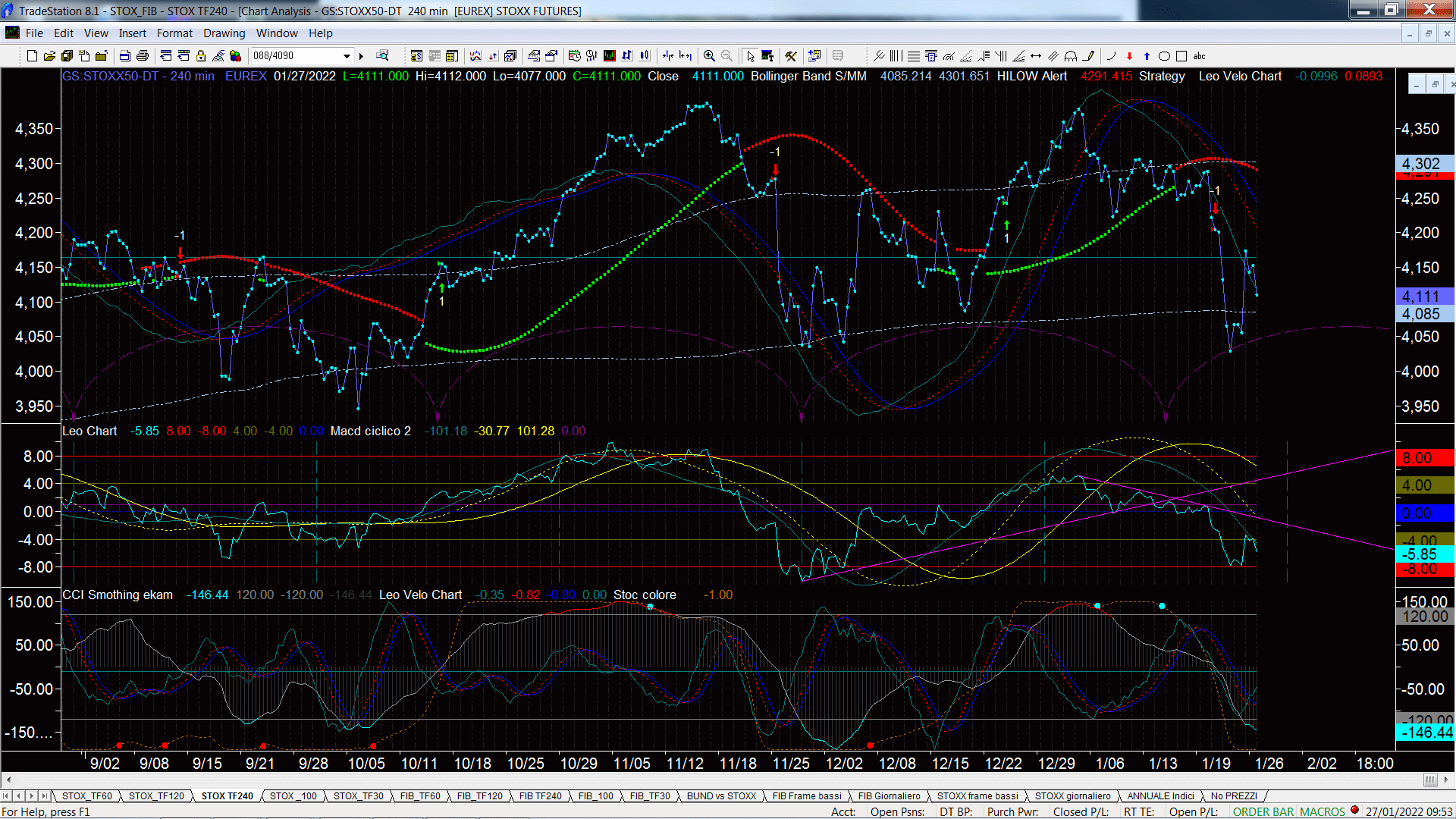Click horizontal scrollbar left arrow

[x=8, y=780]
